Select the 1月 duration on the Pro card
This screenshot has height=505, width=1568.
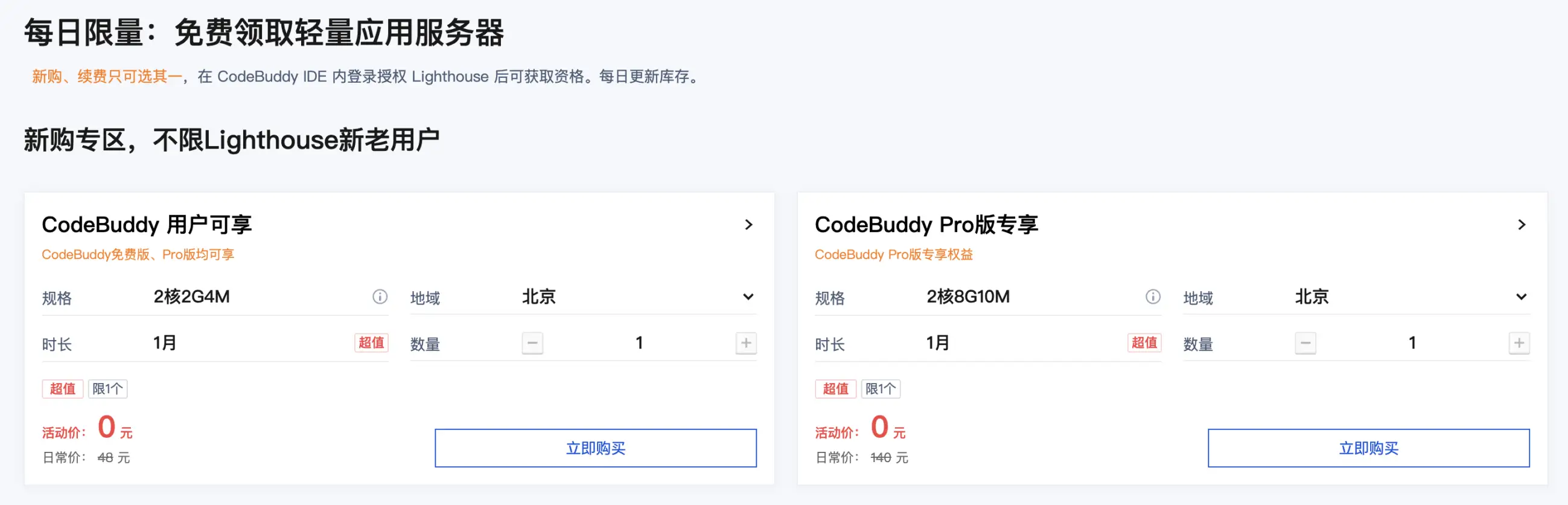tap(938, 342)
